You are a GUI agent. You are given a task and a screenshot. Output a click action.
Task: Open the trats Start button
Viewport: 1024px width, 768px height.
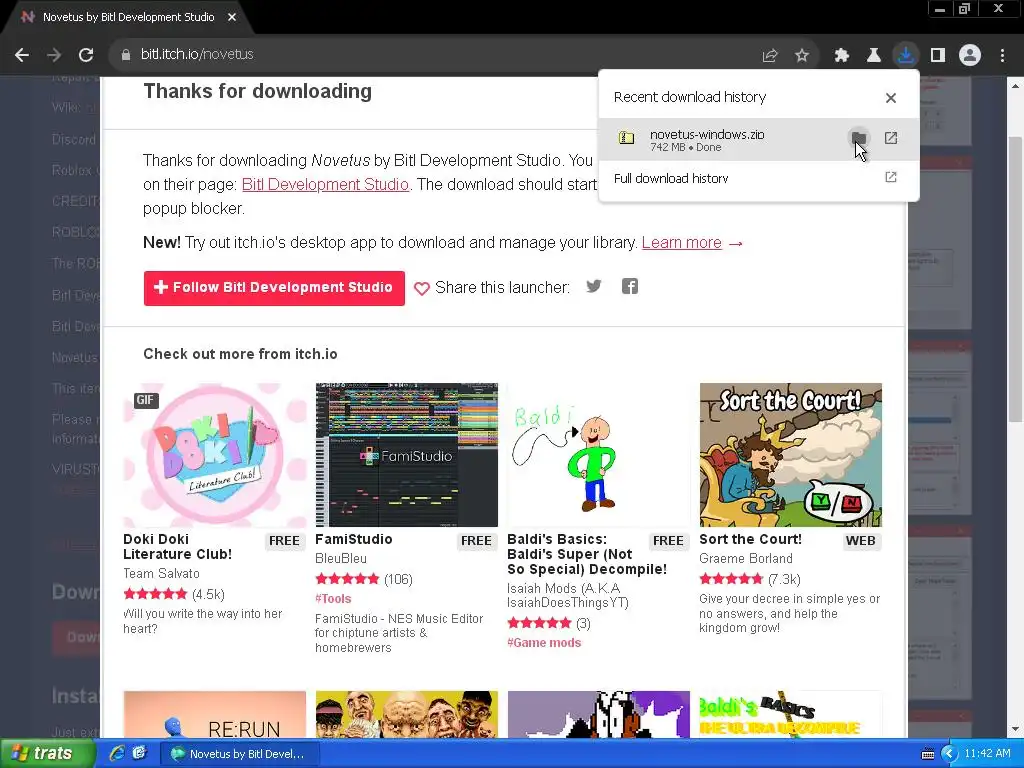(x=47, y=754)
